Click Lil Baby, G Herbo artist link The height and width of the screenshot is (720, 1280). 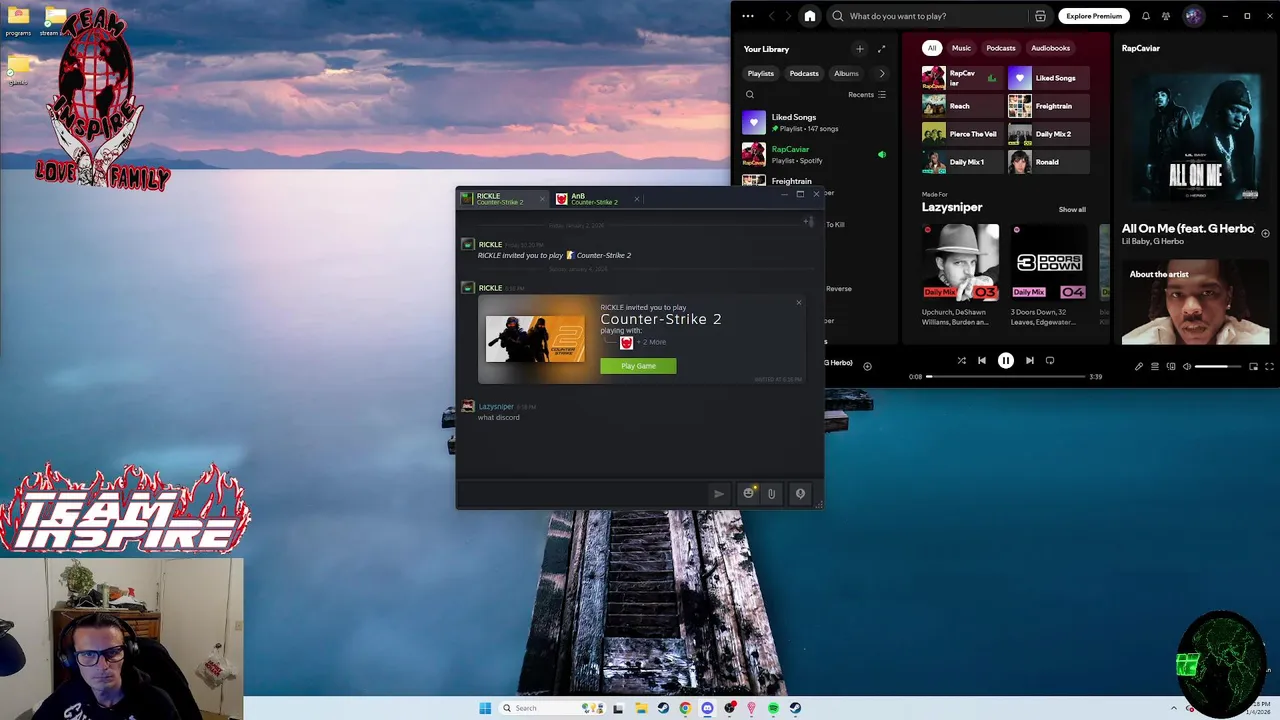pos(1152,242)
